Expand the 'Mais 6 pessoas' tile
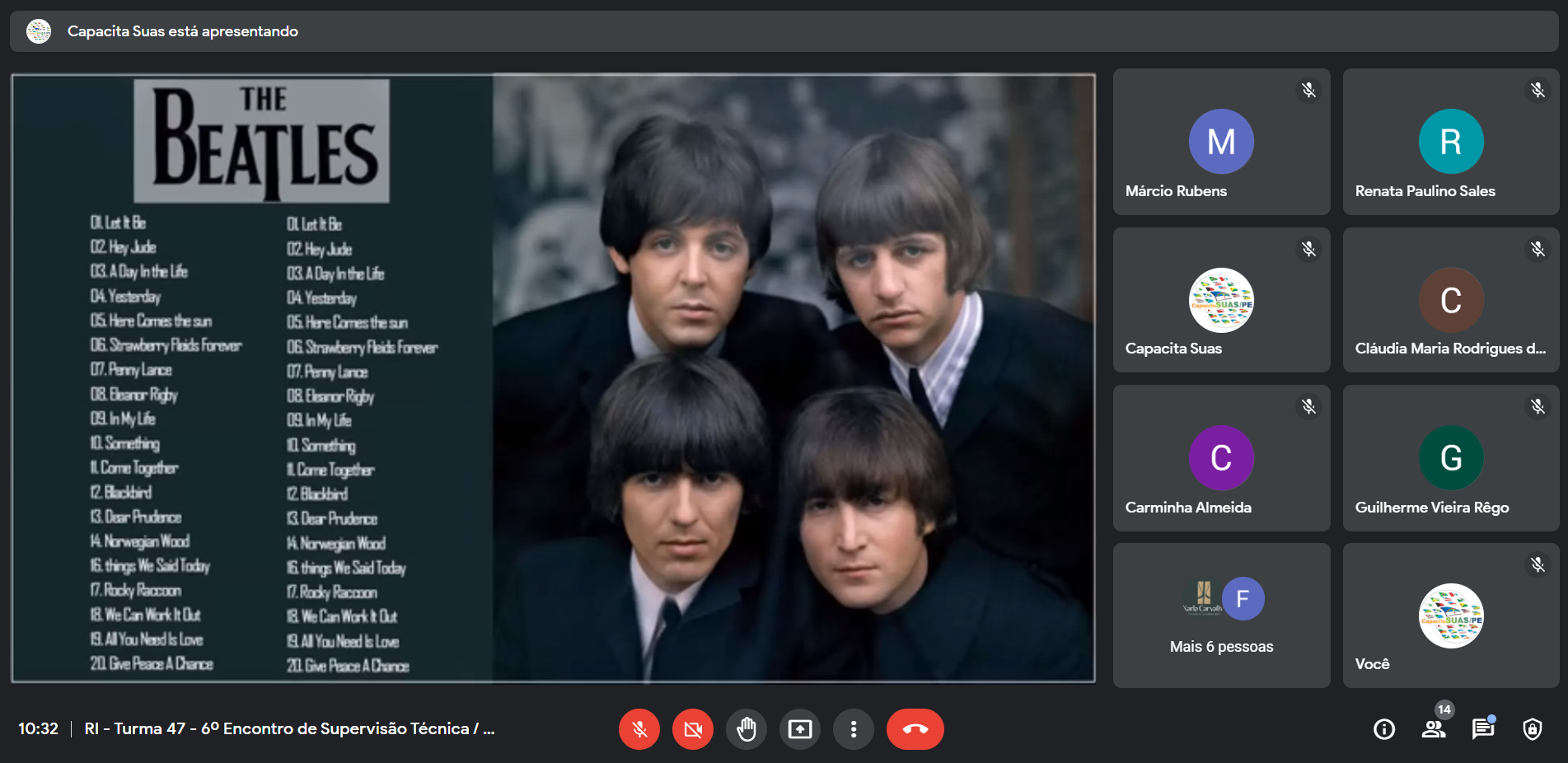1568x763 pixels. [1221, 616]
